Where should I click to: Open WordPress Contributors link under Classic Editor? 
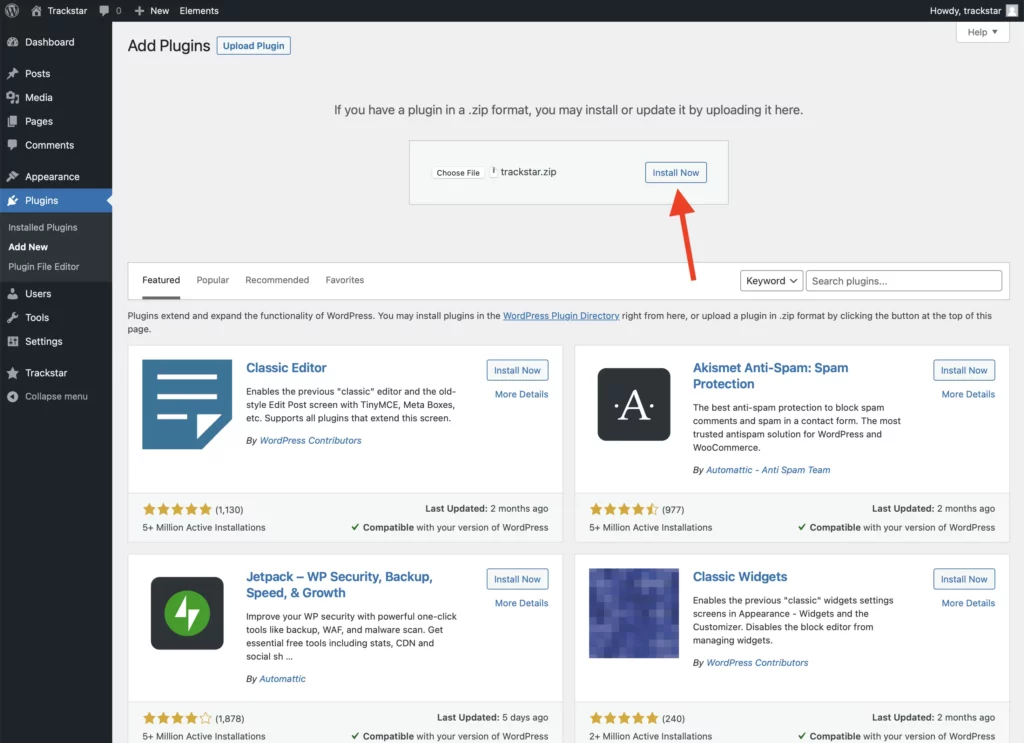pos(310,440)
